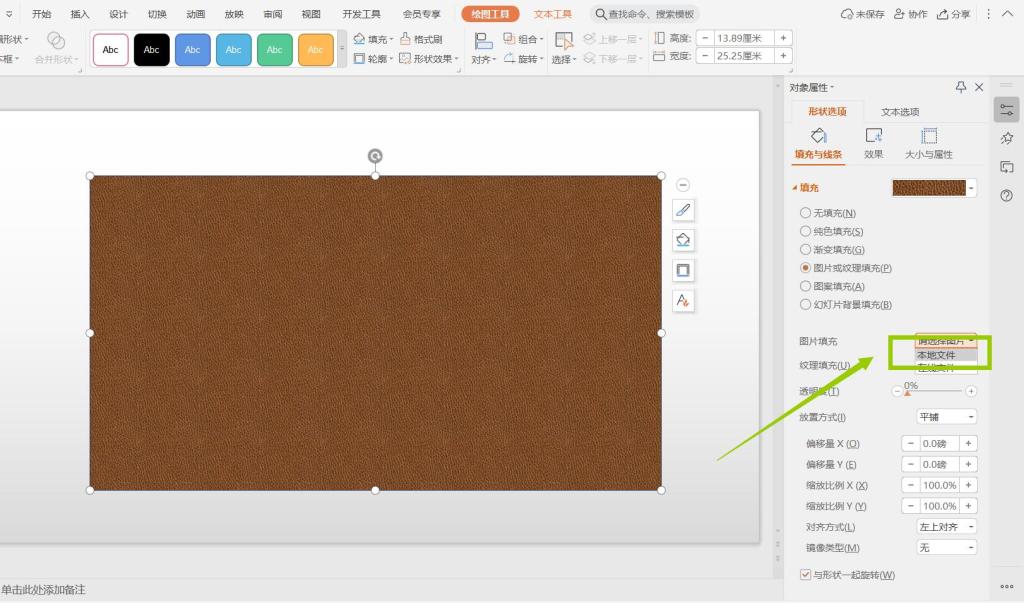Click the rotation handle above the shape
The height and width of the screenshot is (603, 1024).
click(375, 155)
